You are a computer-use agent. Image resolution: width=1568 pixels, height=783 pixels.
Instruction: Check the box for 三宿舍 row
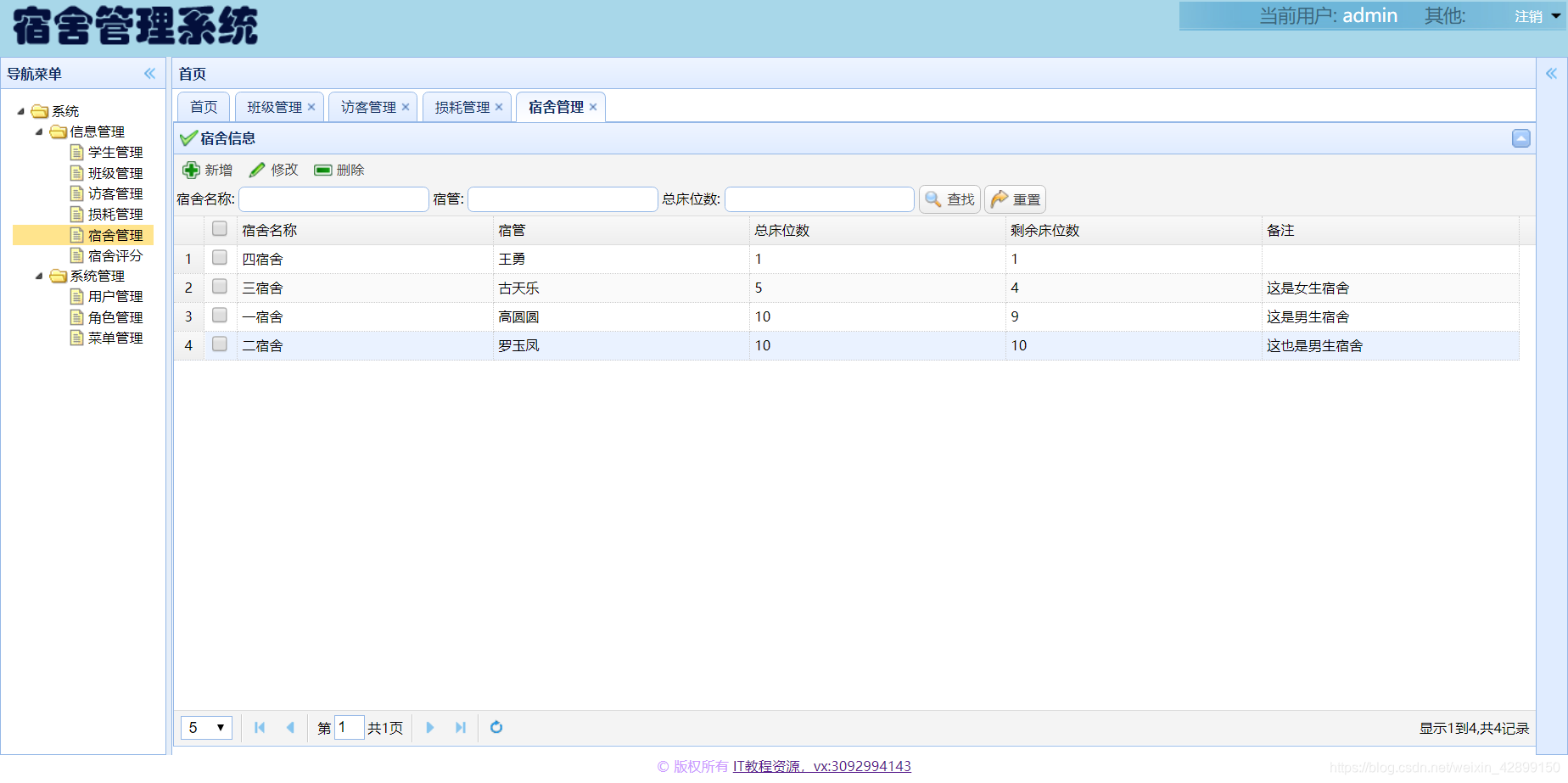pos(220,287)
